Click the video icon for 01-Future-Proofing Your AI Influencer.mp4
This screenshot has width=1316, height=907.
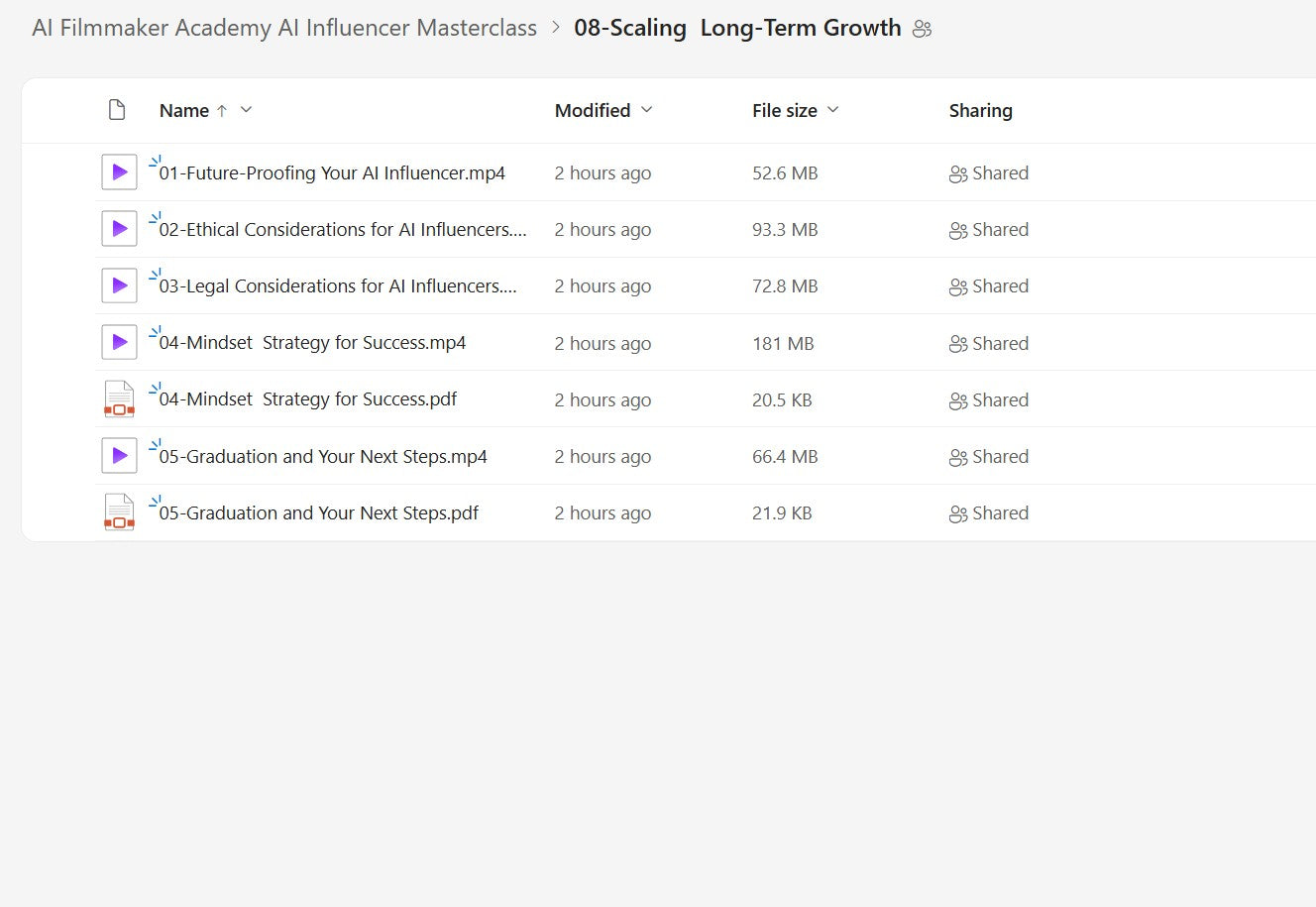pos(119,172)
